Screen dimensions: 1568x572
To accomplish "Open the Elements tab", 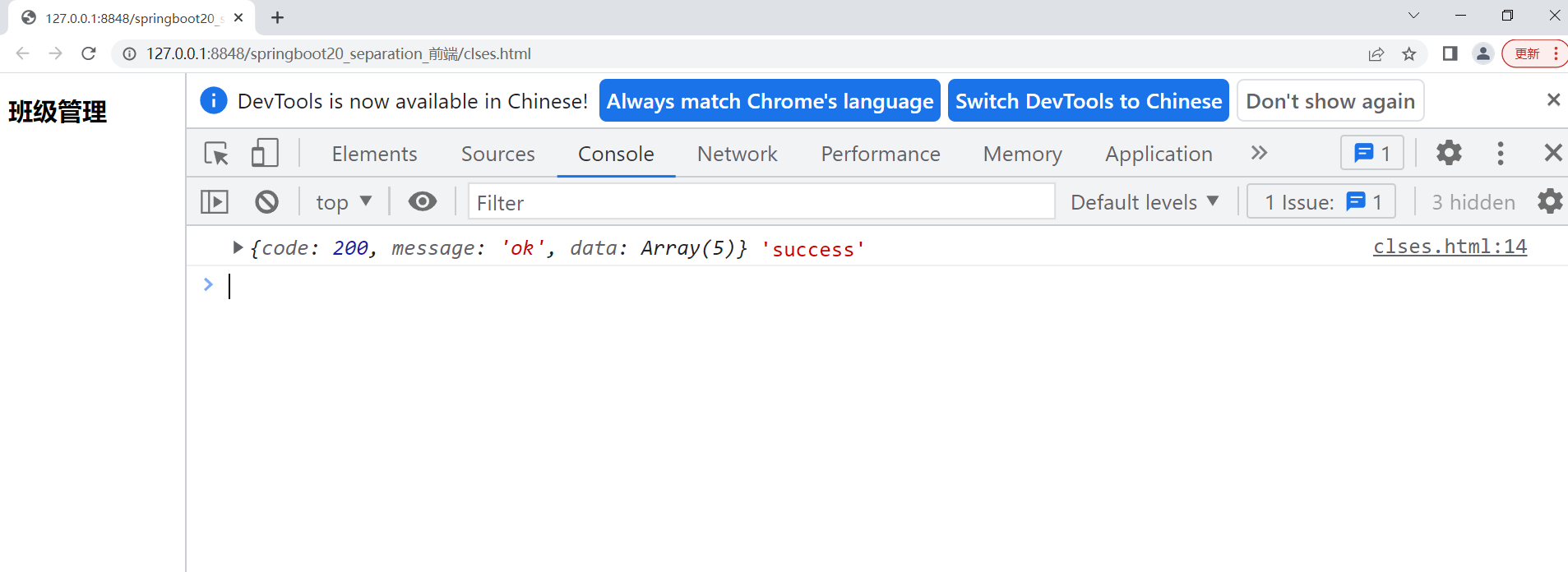I will (374, 154).
